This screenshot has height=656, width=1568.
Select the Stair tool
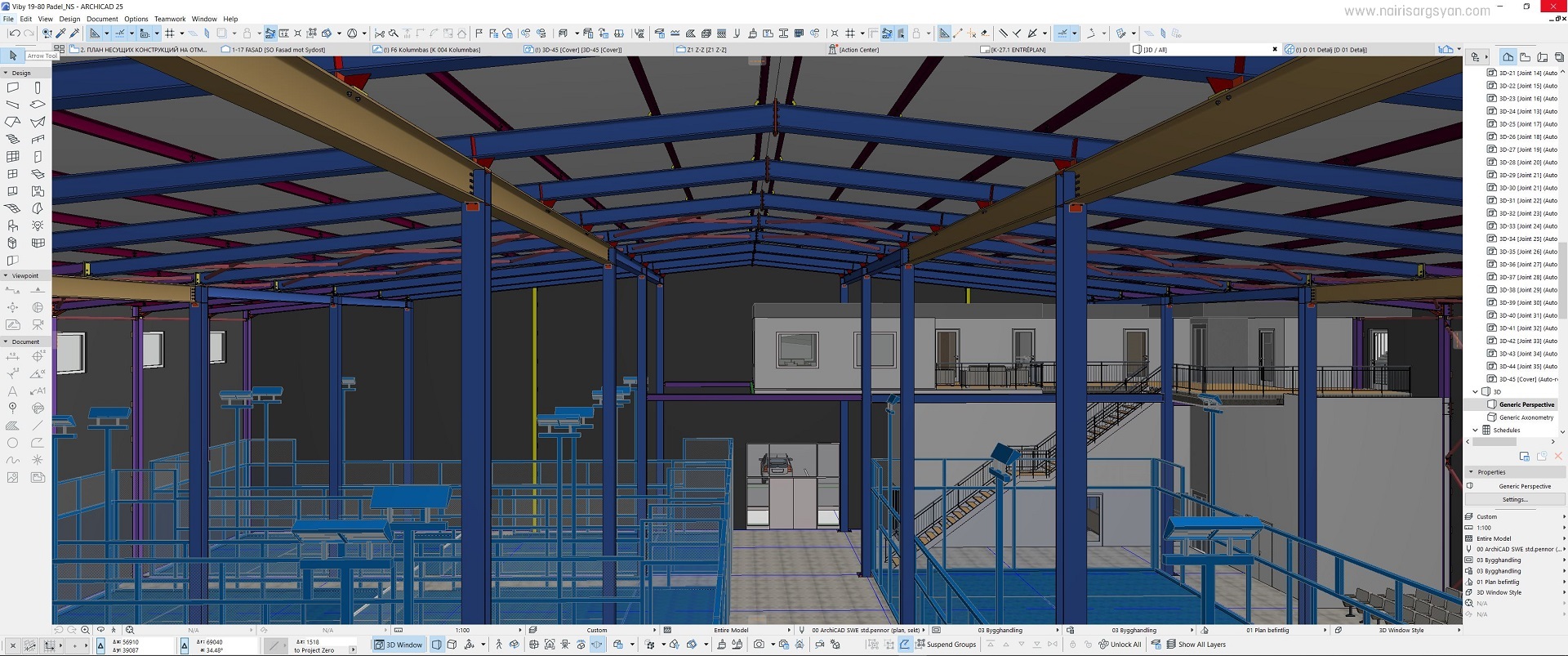click(x=13, y=140)
